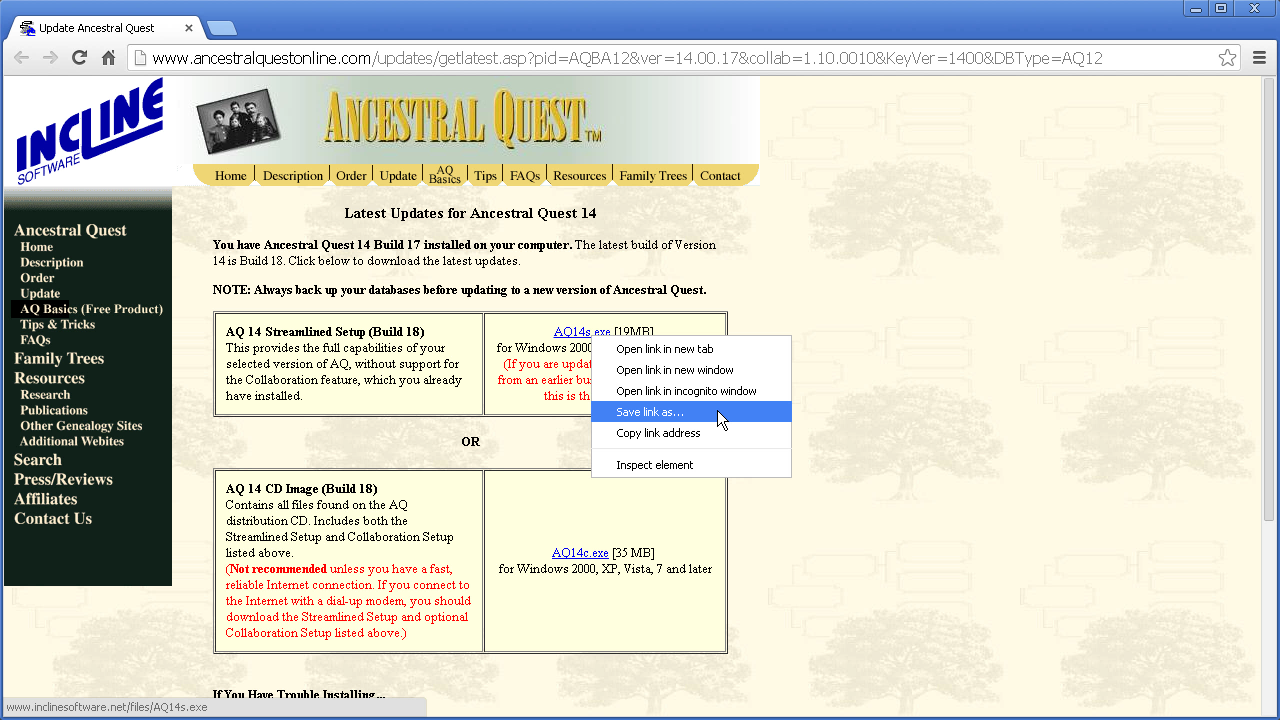The height and width of the screenshot is (720, 1280).
Task: Click AQ Basics (Free Product) sidebar link
Action: click(x=91, y=309)
